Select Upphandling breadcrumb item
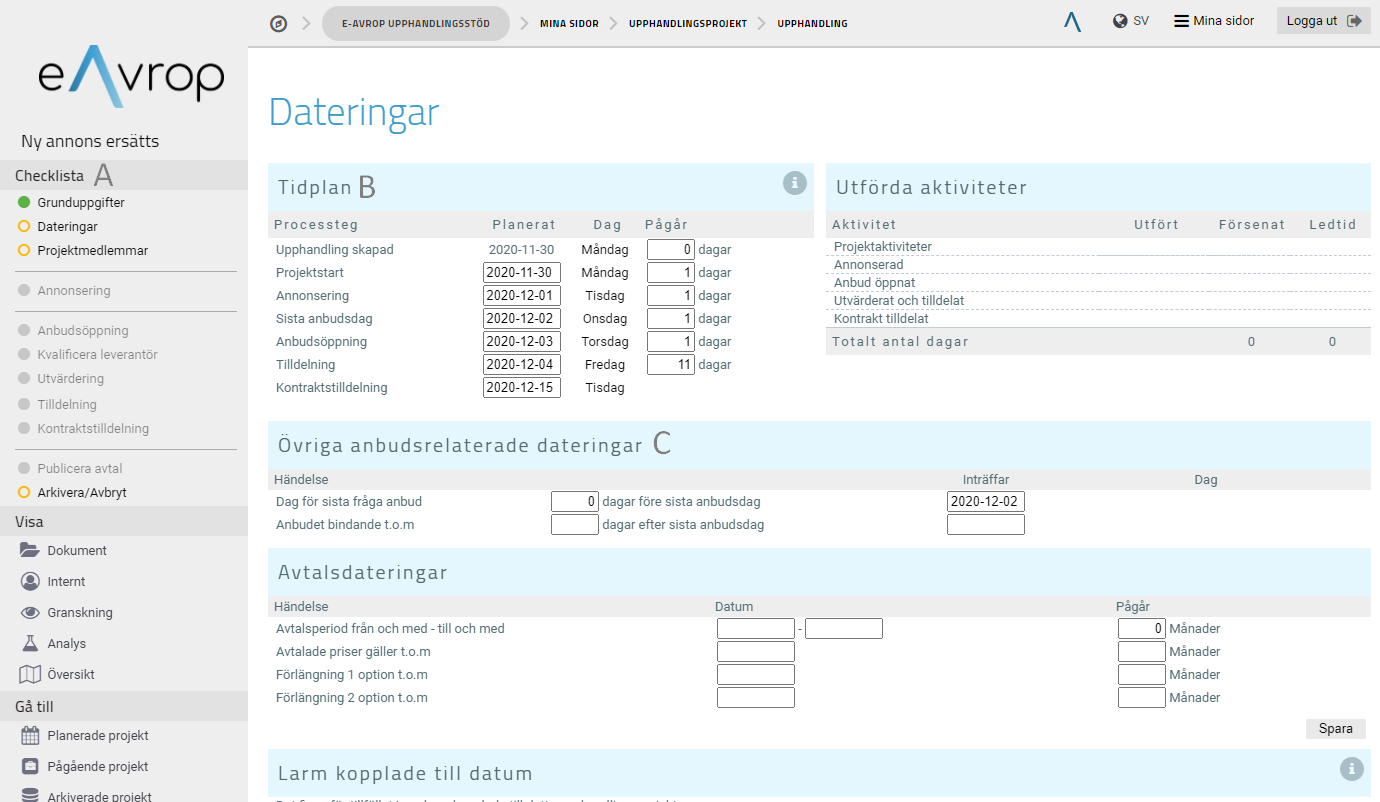Screen dimensions: 1380x802 point(812,23)
